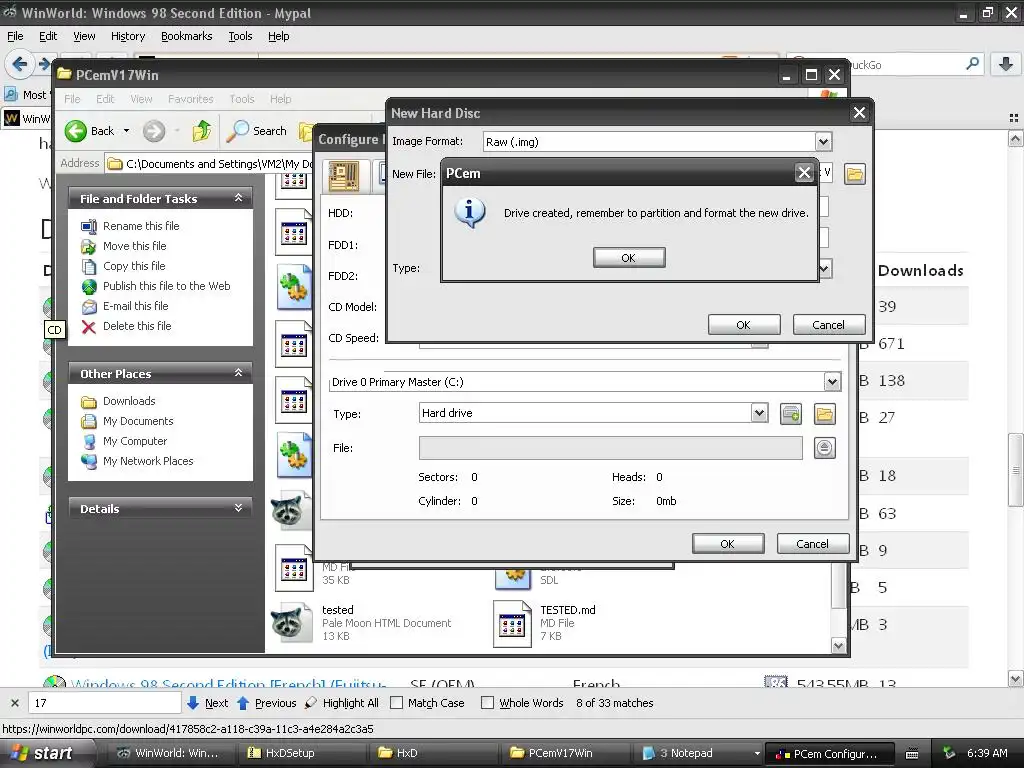This screenshot has height=768, width=1024.
Task: Open My Documents in Other Places
Action: 138,421
